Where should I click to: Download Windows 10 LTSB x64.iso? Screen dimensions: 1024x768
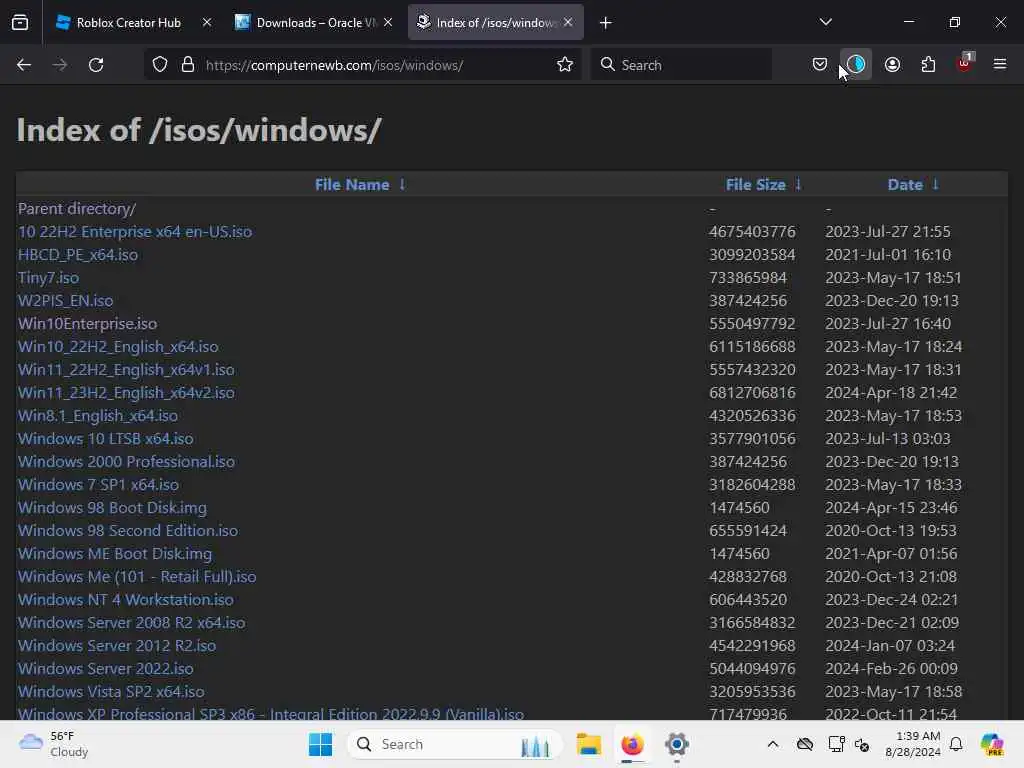(106, 439)
